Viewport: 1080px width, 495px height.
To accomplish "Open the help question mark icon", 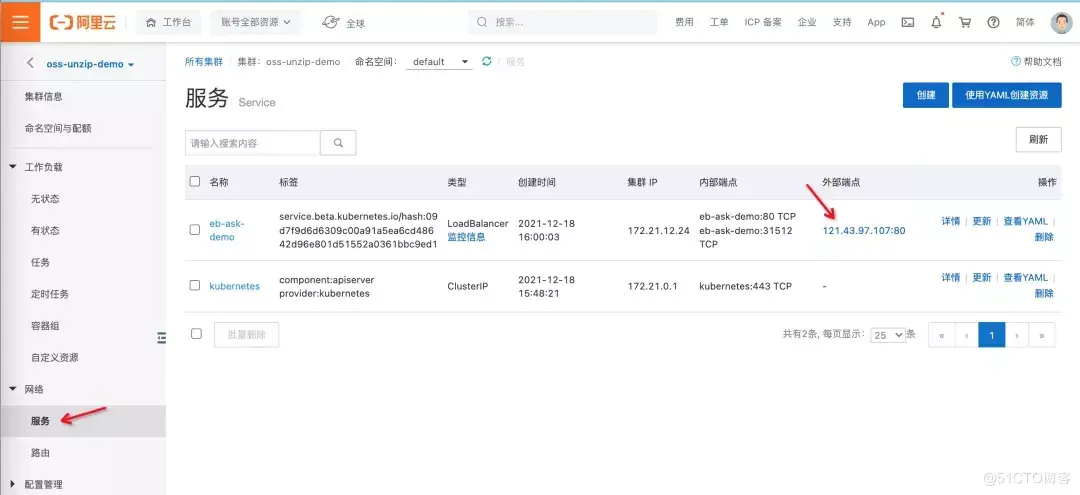I will 993,22.
